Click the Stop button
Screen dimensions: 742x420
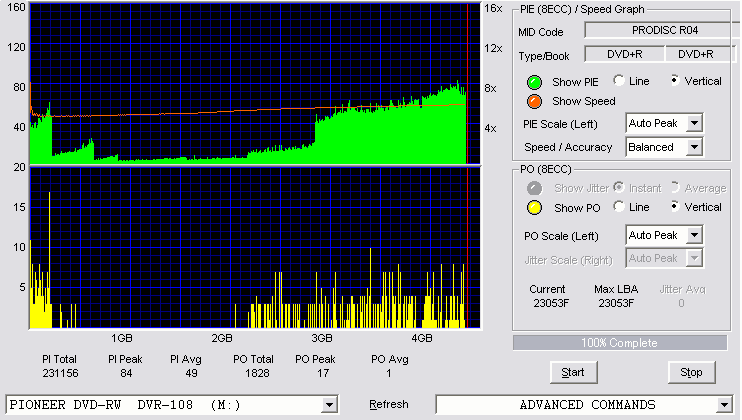pos(691,373)
